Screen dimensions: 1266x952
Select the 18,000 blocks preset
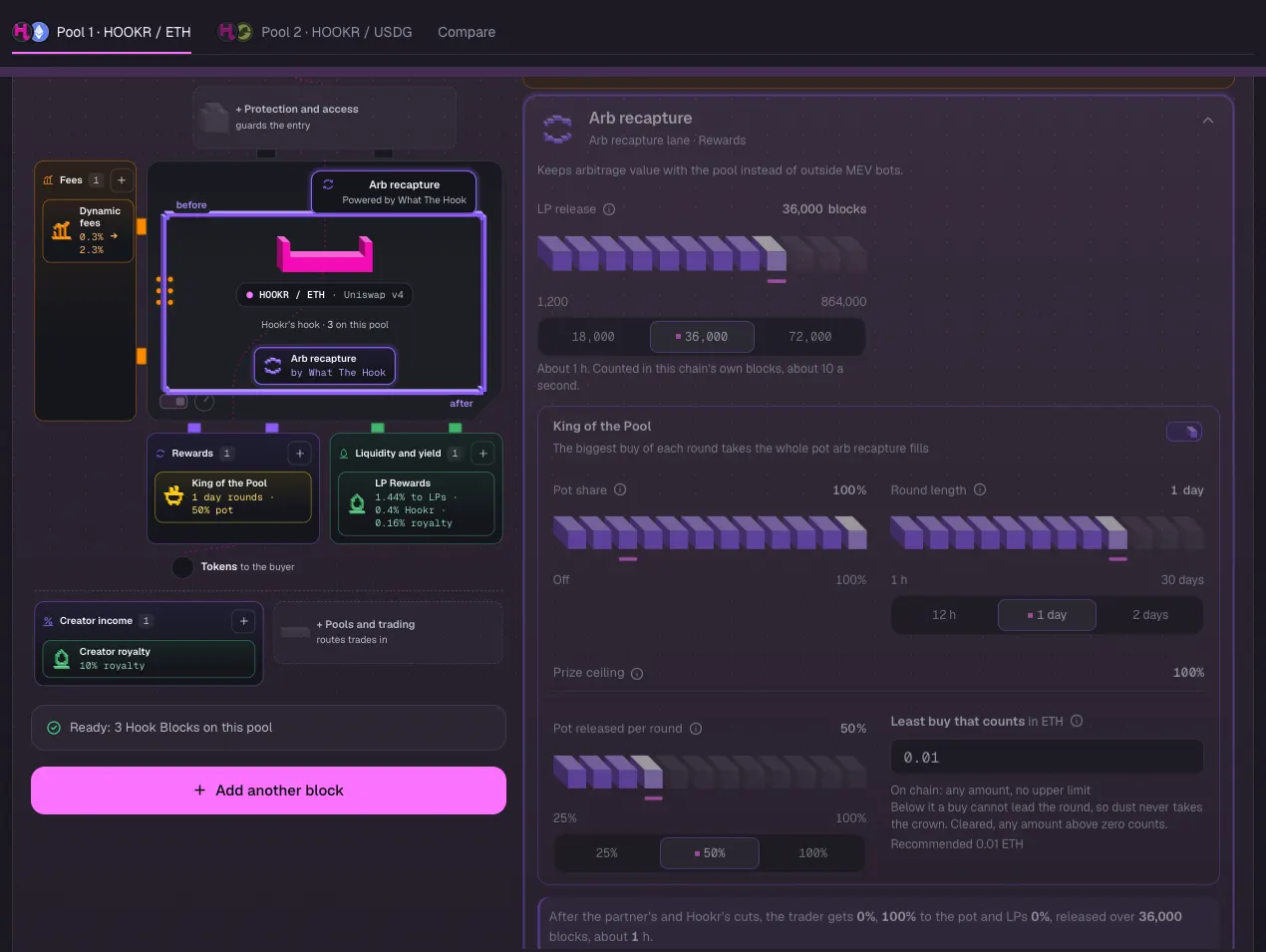point(593,337)
